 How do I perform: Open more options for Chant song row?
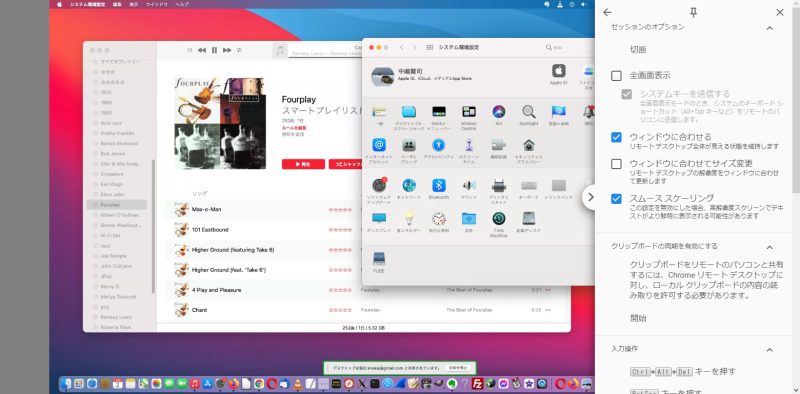click(548, 310)
